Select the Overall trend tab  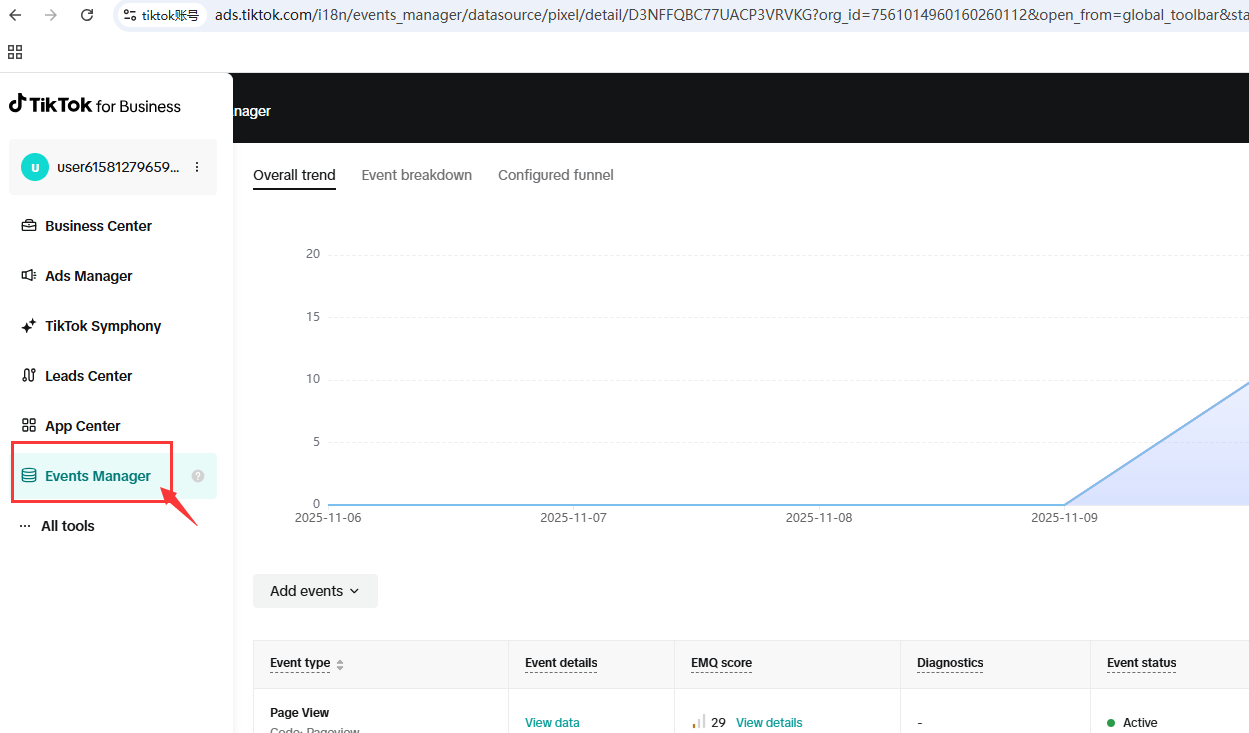294,175
